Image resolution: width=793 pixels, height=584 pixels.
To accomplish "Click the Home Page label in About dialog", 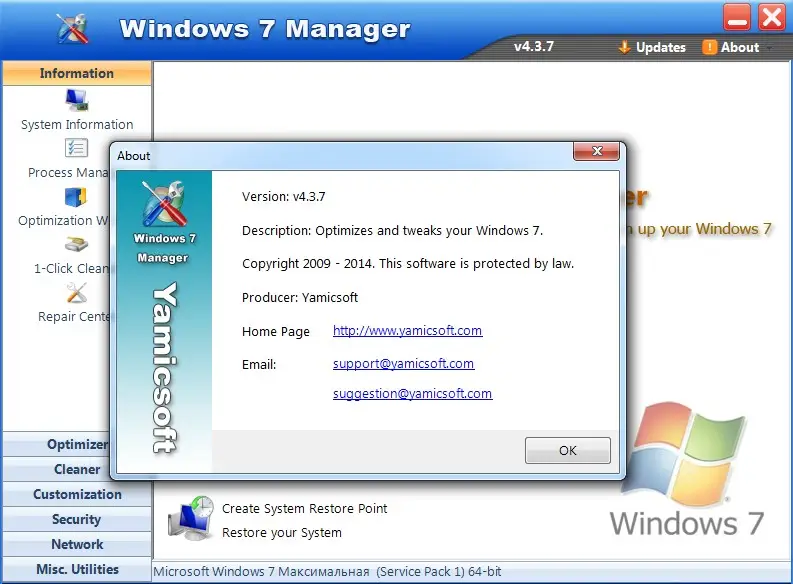I will pos(276,332).
